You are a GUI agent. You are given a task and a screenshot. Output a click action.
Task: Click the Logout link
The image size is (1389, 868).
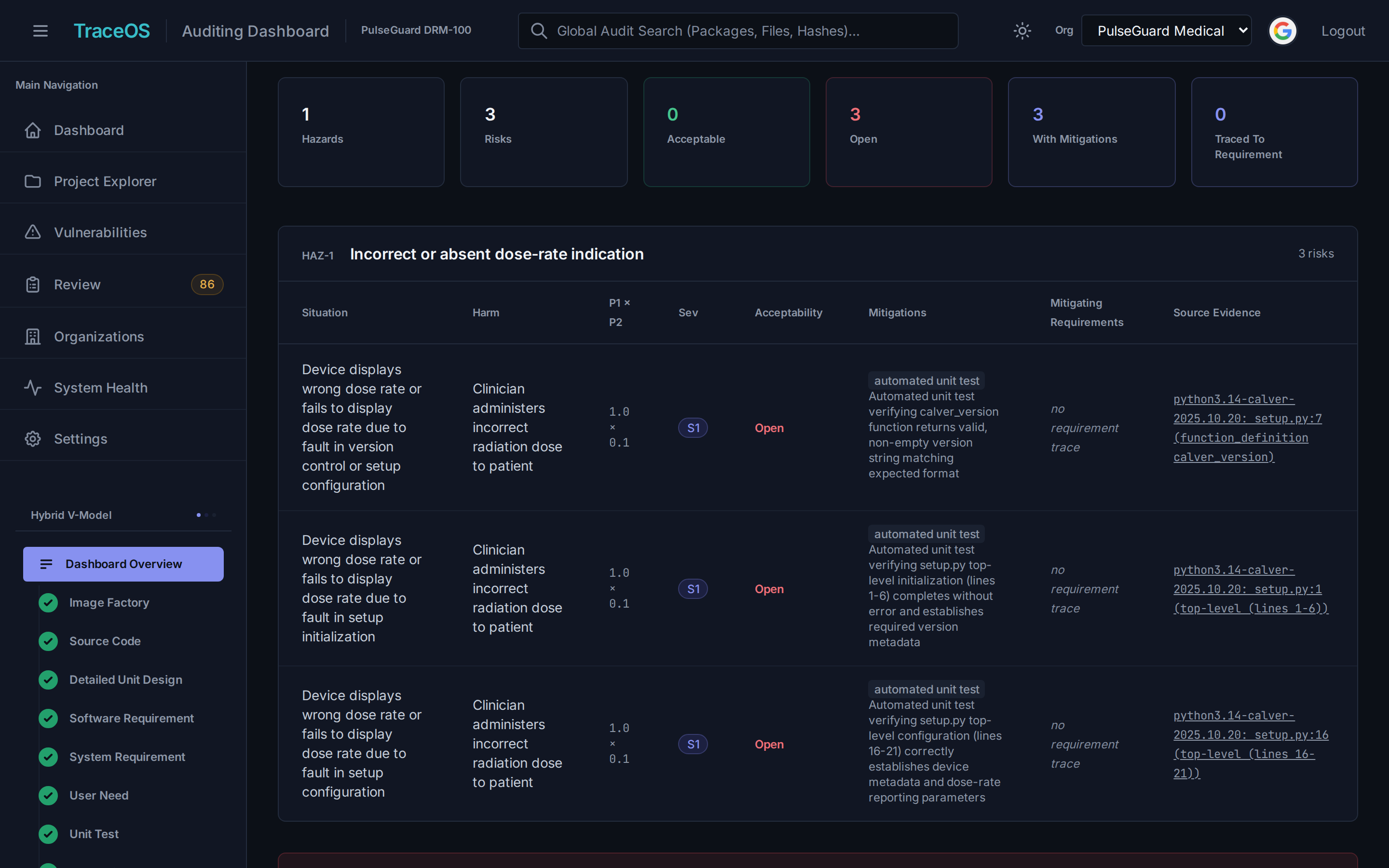click(1343, 31)
